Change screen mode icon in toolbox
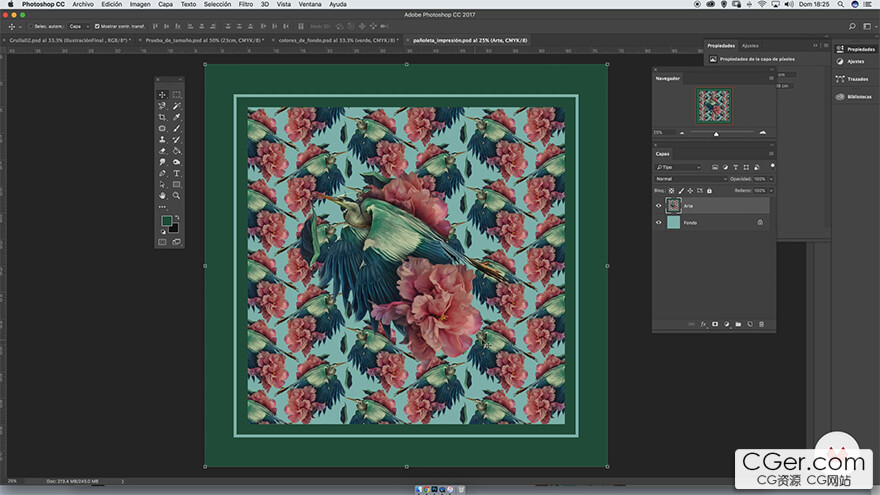Viewport: 880px width, 495px height. tap(176, 242)
